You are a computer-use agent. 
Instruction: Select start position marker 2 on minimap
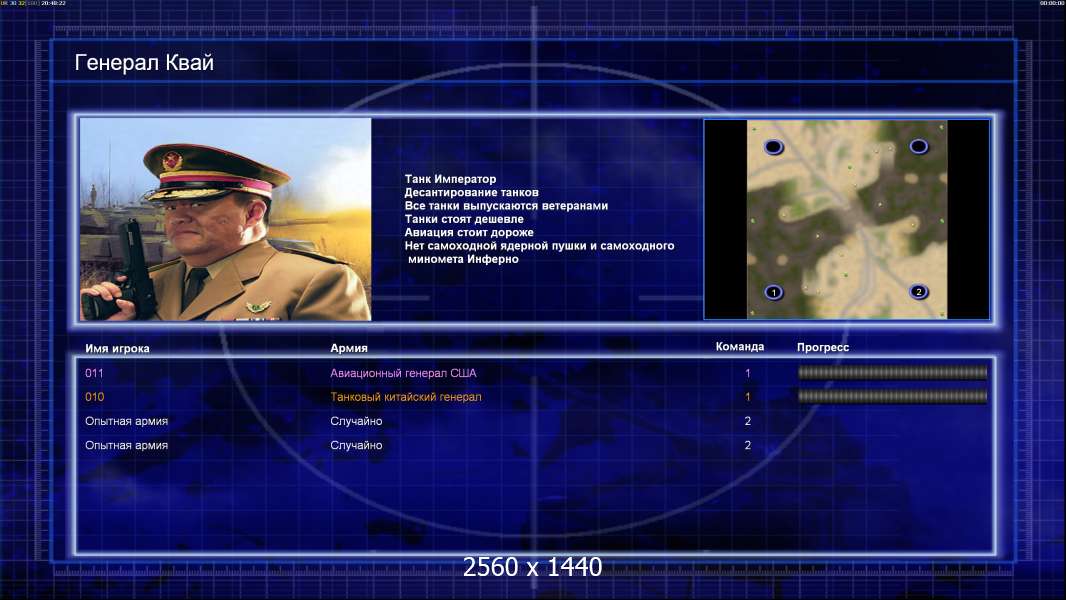point(918,292)
